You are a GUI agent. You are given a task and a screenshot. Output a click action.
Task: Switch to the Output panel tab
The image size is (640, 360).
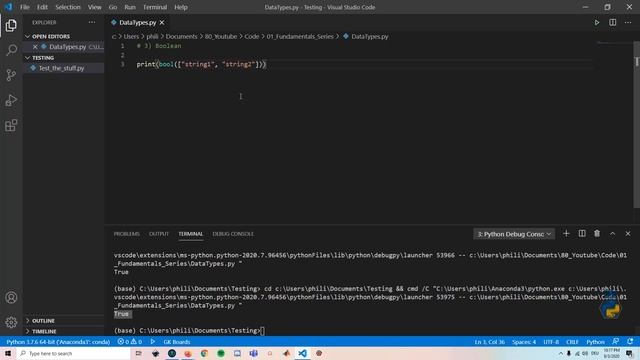(x=159, y=234)
